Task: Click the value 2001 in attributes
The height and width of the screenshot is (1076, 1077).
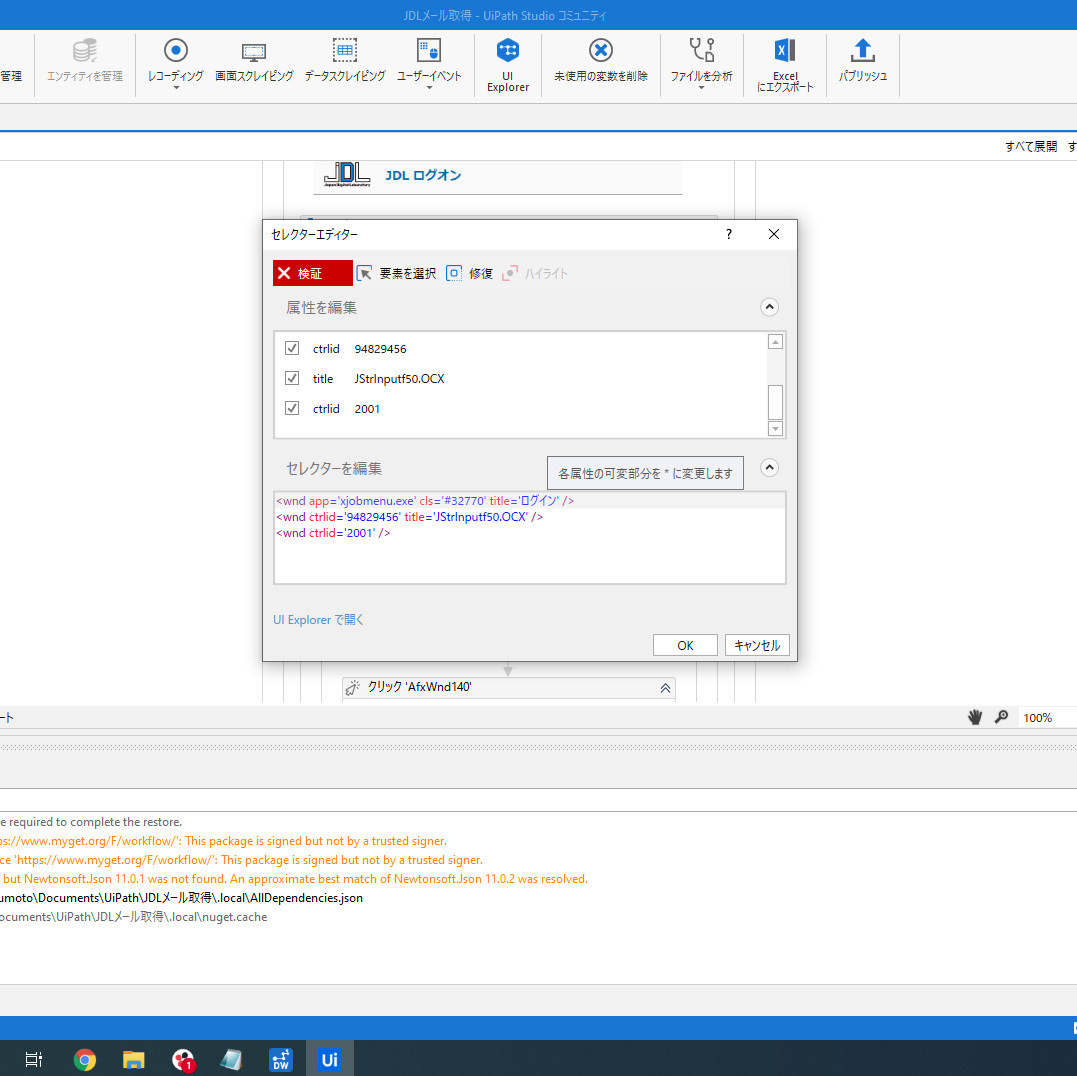Action: (x=367, y=409)
